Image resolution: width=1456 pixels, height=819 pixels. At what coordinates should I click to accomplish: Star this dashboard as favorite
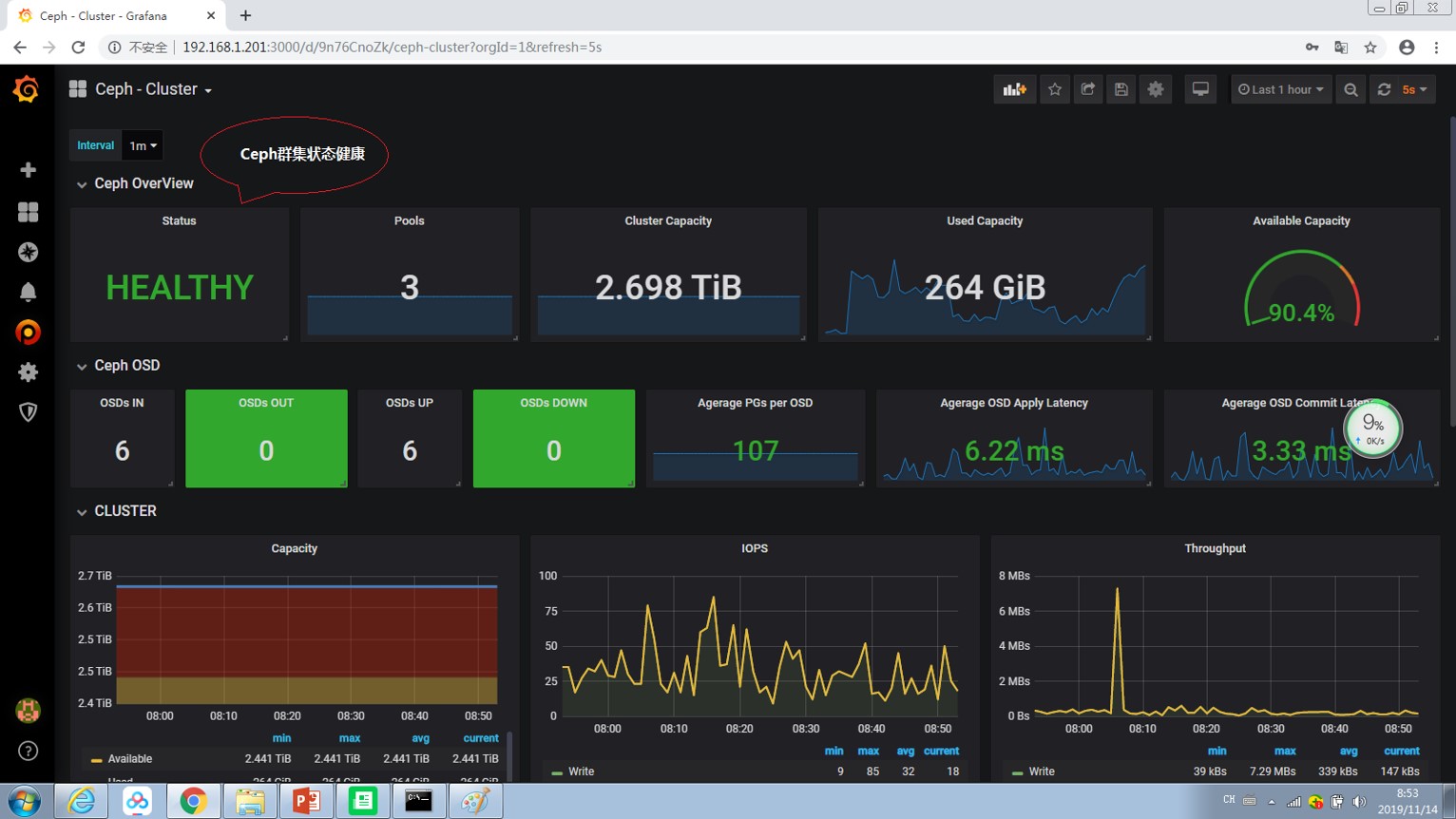point(1055,89)
